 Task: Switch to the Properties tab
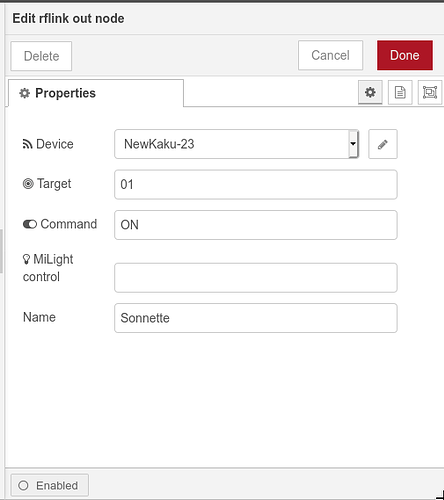point(96,93)
